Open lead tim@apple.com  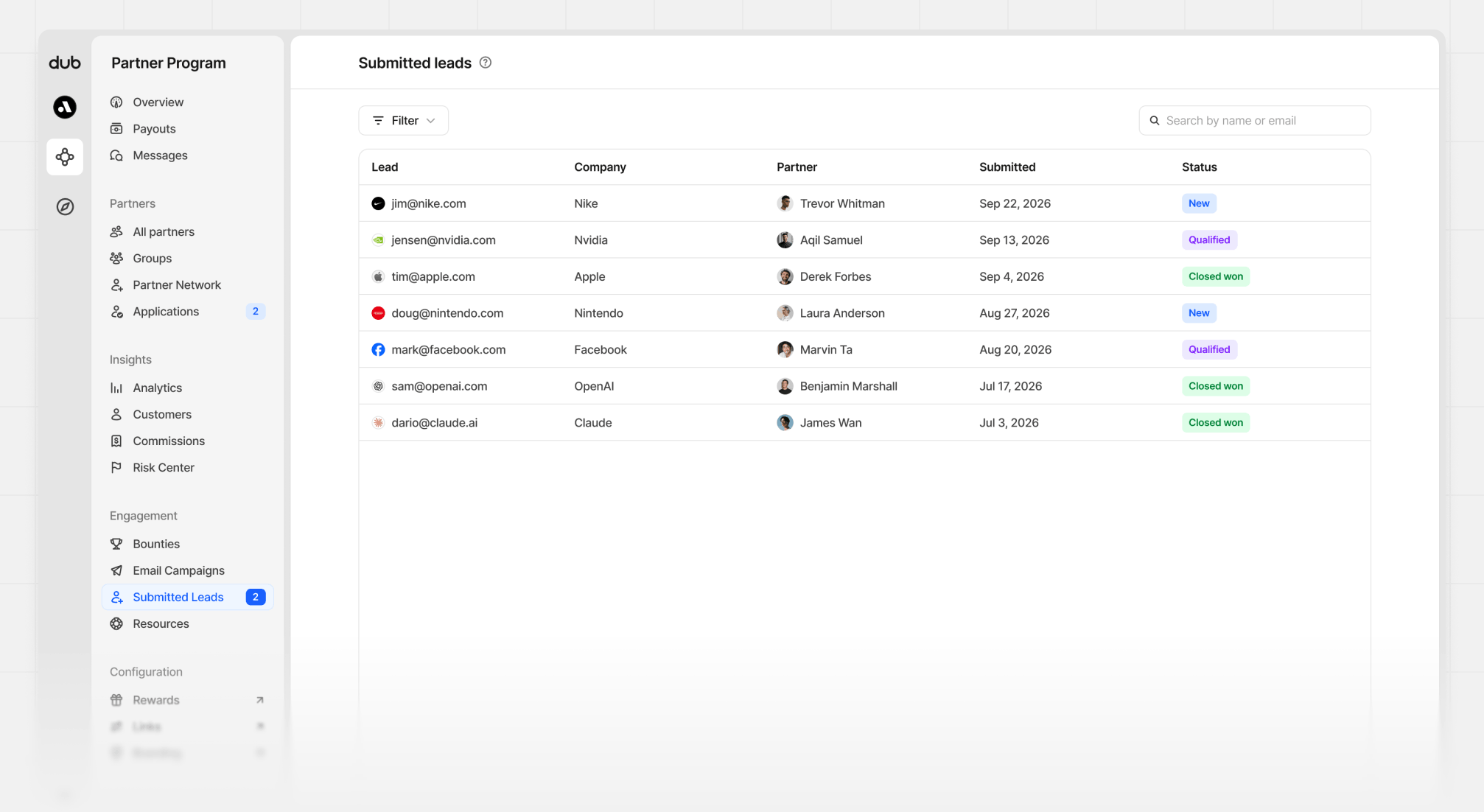pyautogui.click(x=433, y=277)
